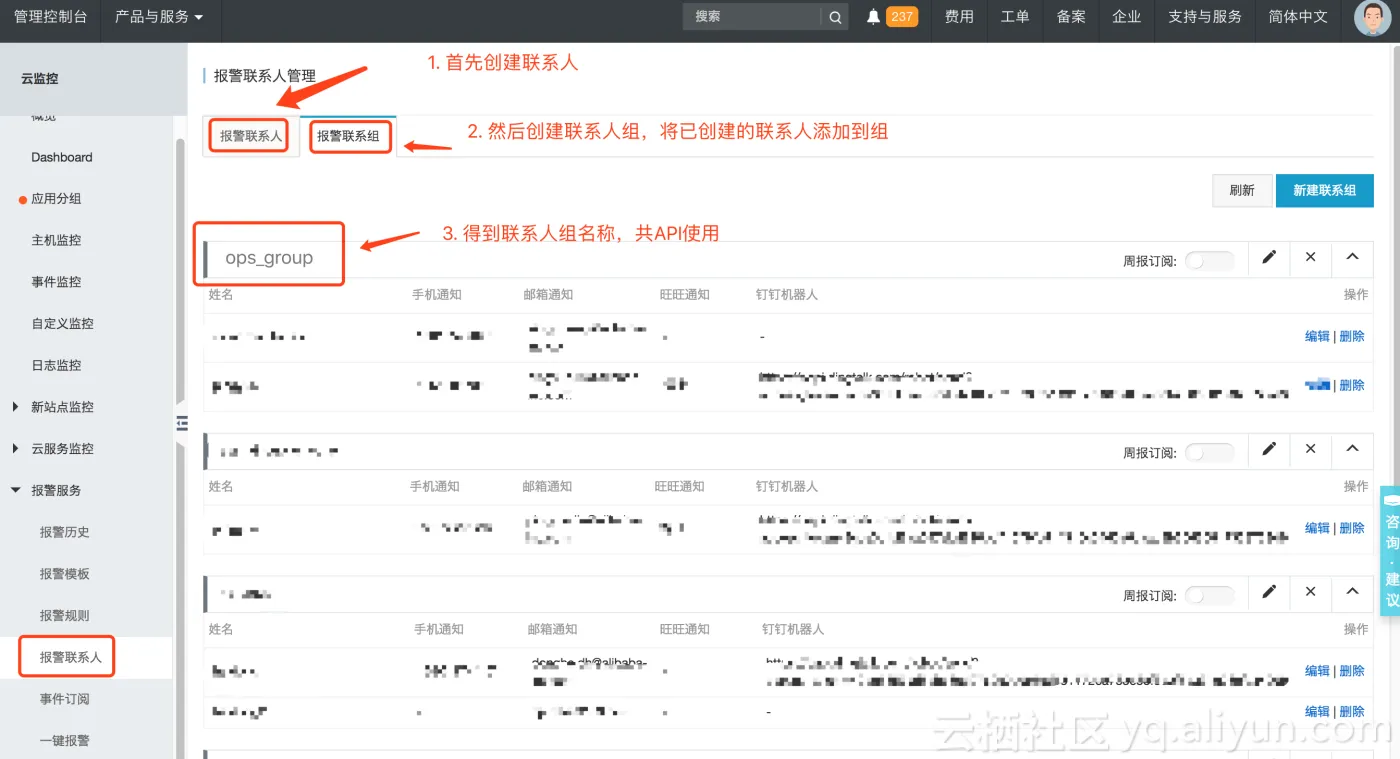Click in the 搜索 input field
Viewport: 1400px width, 759px height.
pyautogui.click(x=753, y=17)
